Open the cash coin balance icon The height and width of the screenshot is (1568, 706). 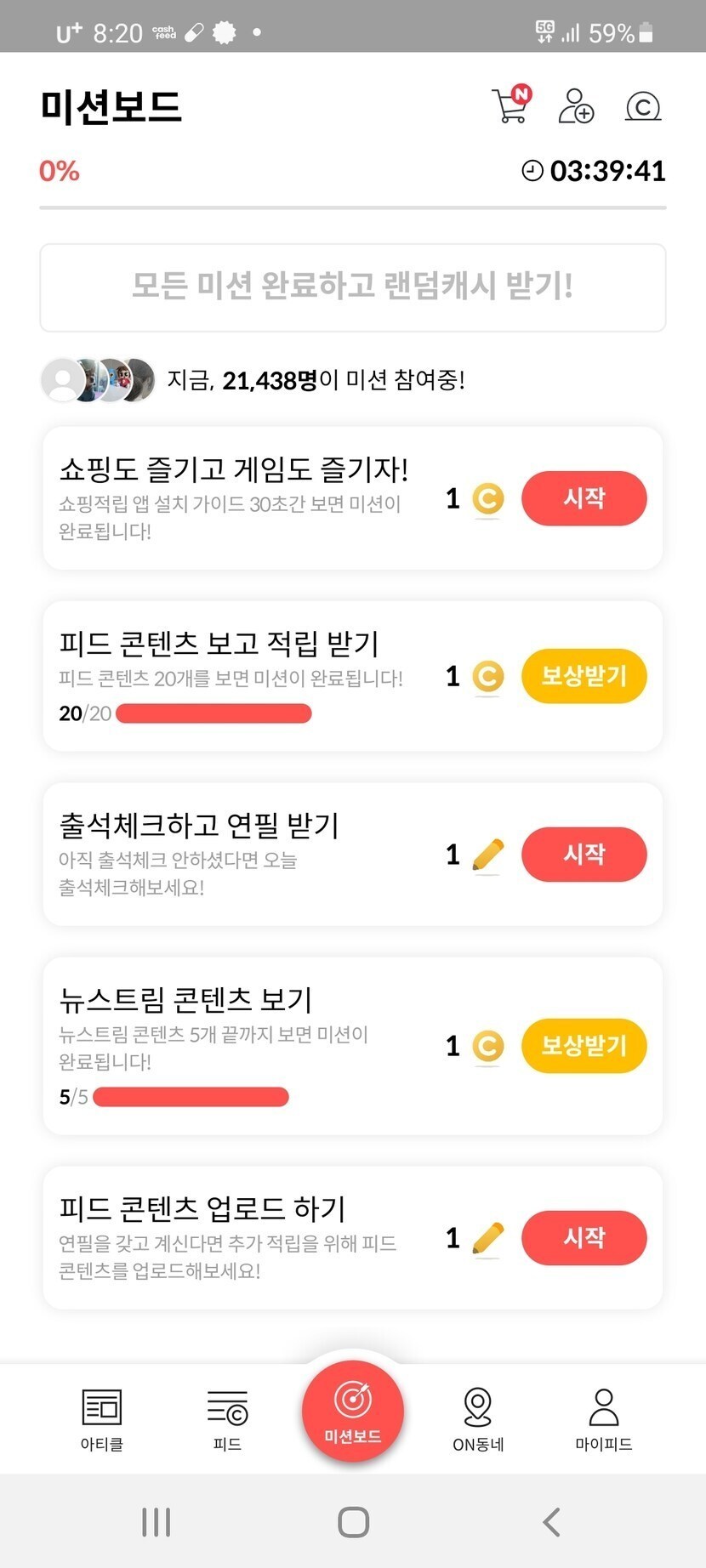643,106
